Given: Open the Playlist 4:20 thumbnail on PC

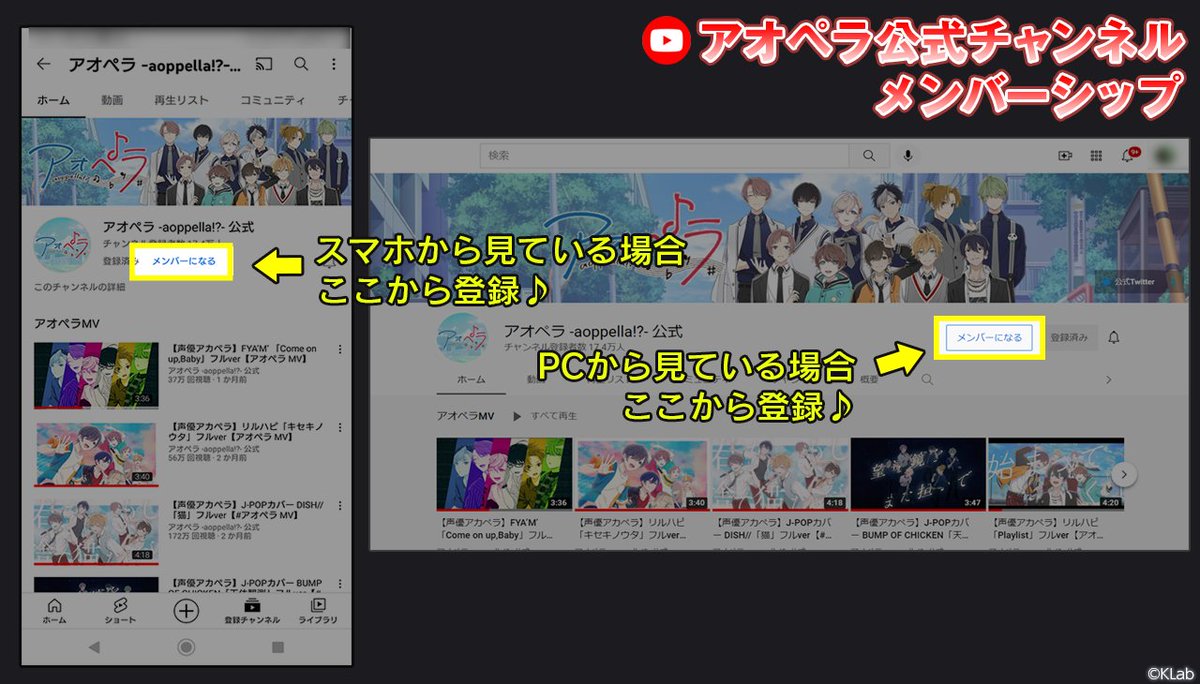Looking at the screenshot, I should click(x=1056, y=474).
